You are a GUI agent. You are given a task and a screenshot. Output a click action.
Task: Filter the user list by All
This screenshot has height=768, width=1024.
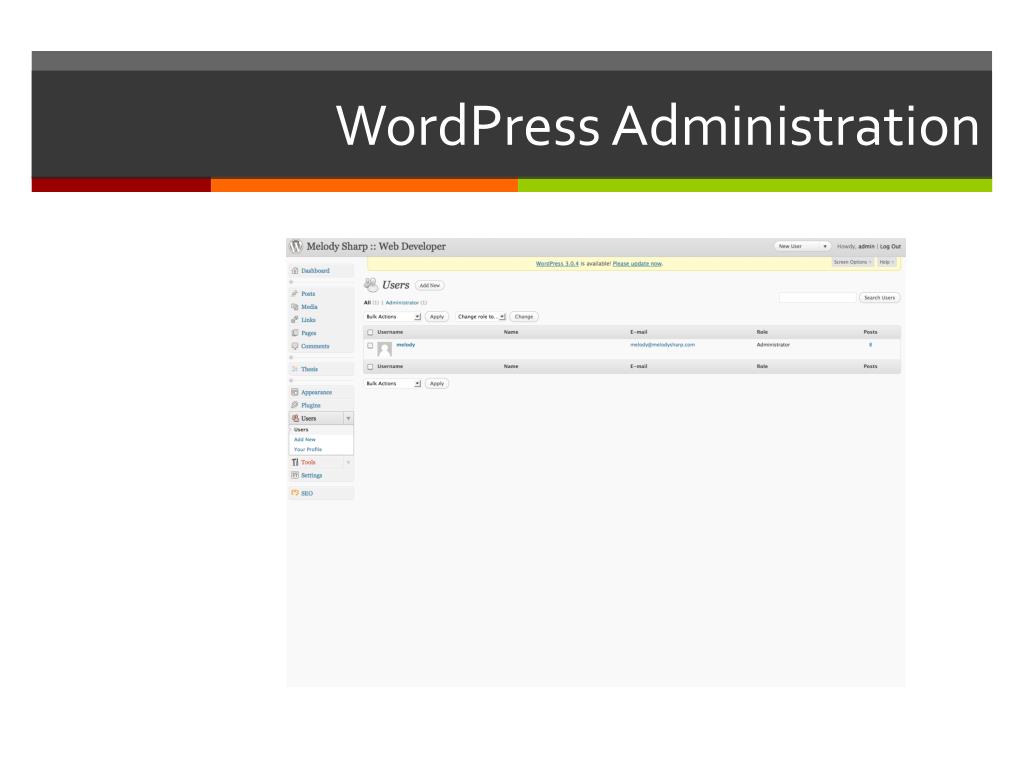point(367,303)
